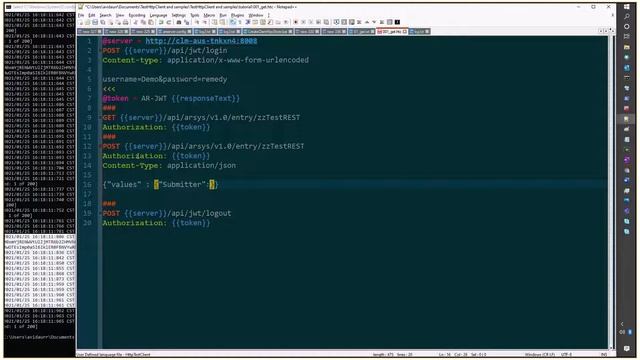Screen dimensions: 640x360
Task: Click line number 20 in the margin
Action: click(x=88, y=223)
